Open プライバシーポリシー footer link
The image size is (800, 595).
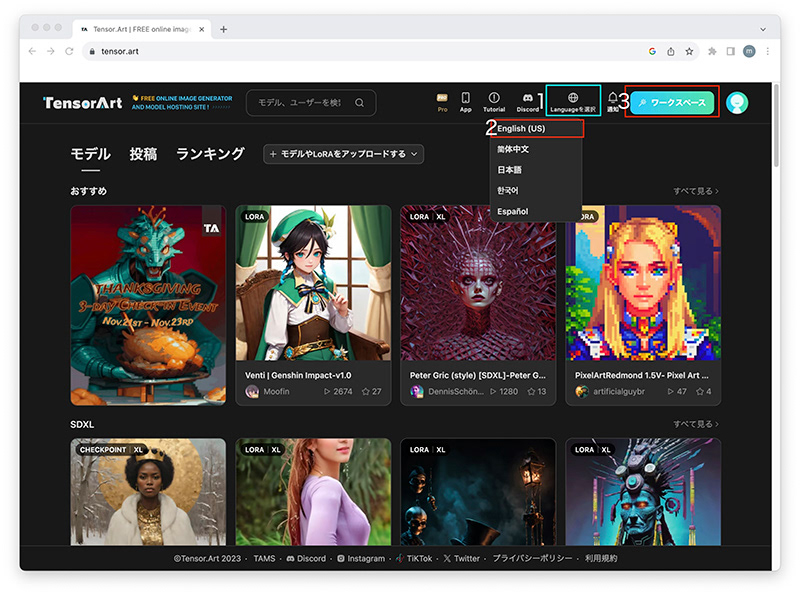[x=532, y=558]
